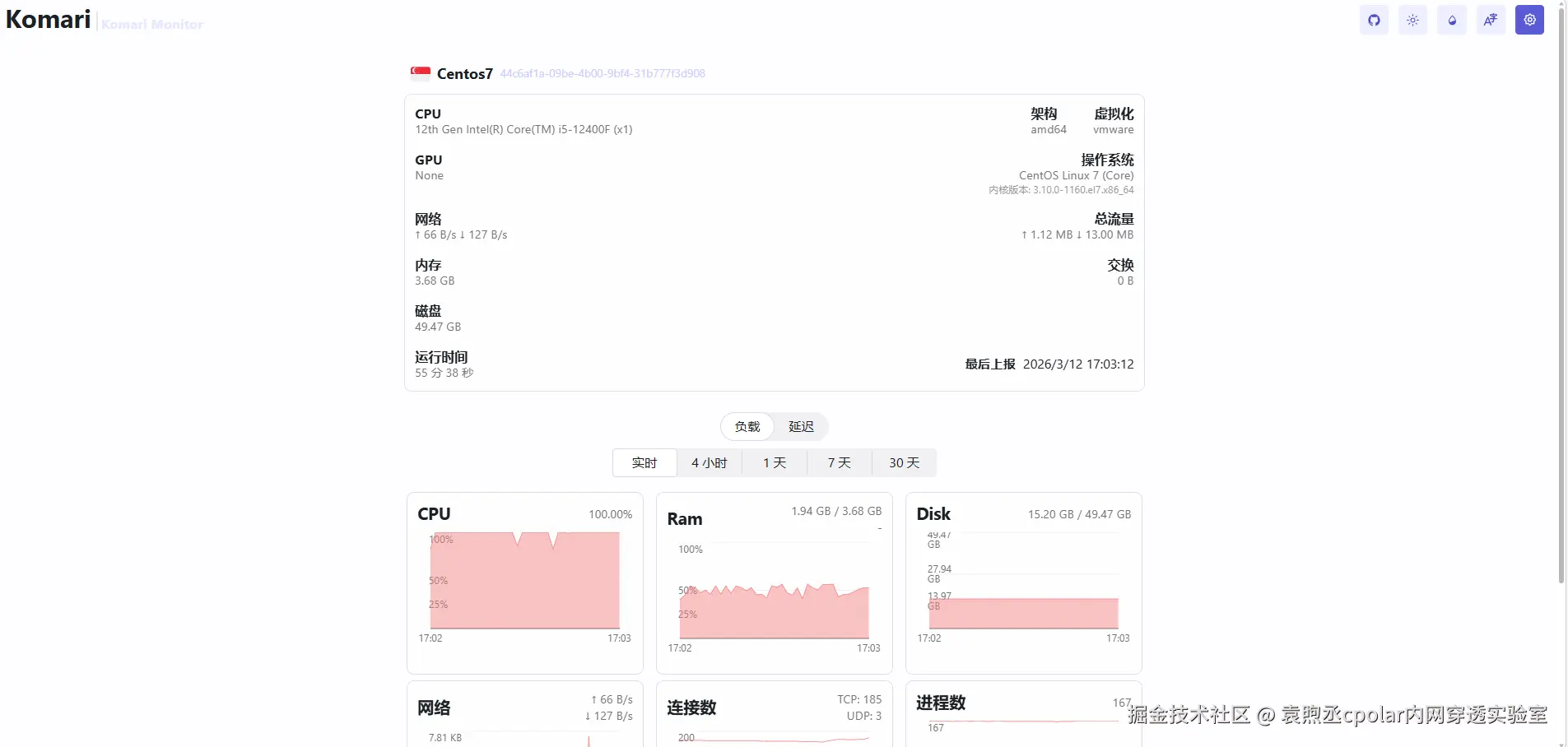1568x747 pixels.
Task: Select the 4 小时 time range
Action: 710,462
